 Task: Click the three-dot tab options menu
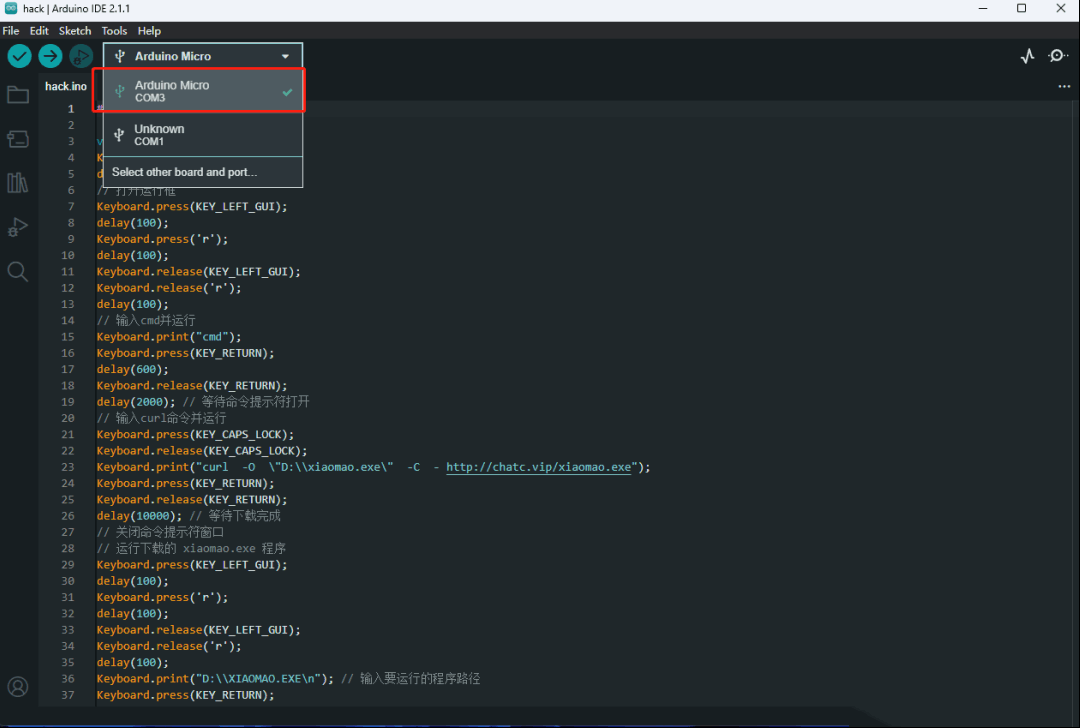tap(1064, 86)
